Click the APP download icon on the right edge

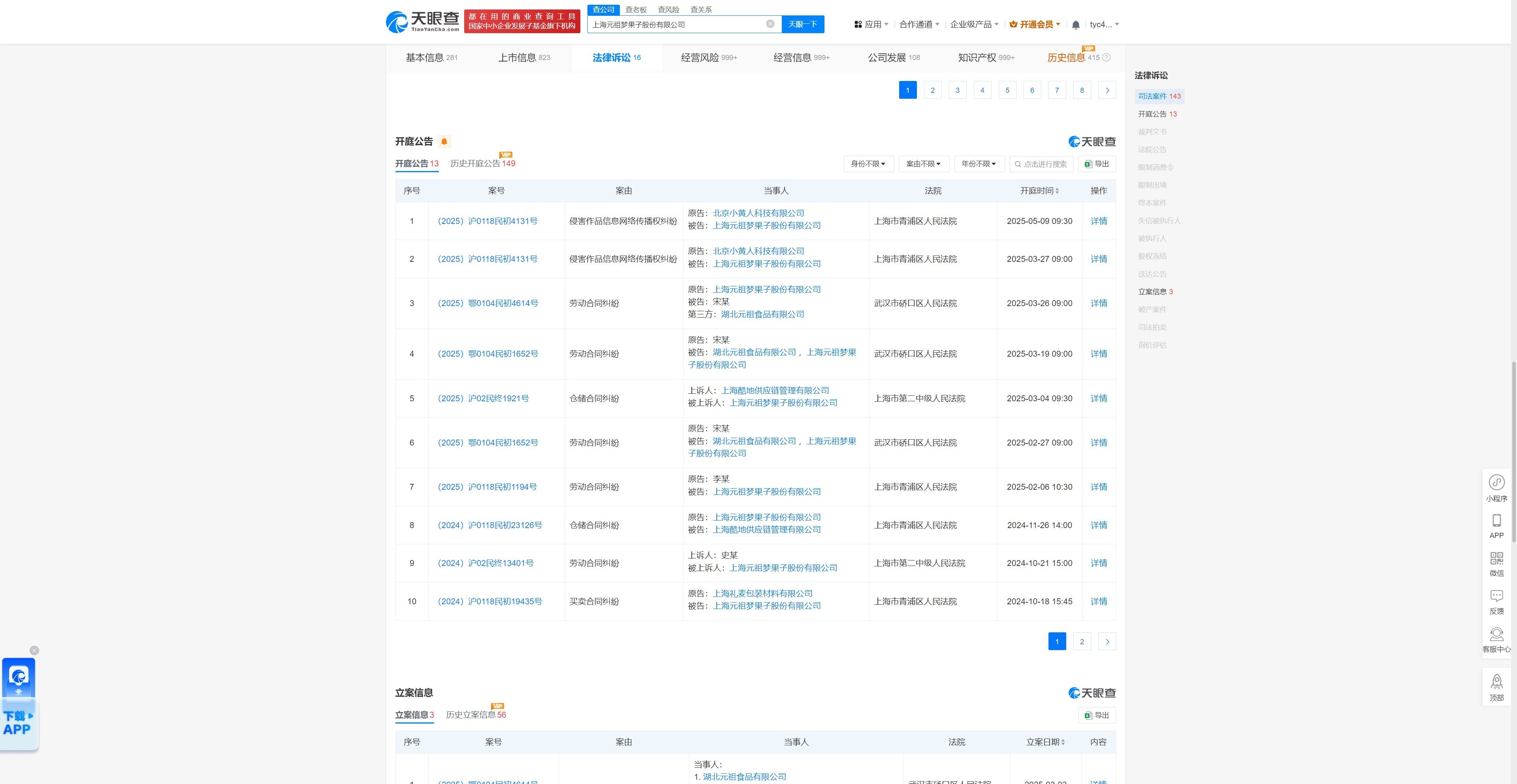[1496, 520]
